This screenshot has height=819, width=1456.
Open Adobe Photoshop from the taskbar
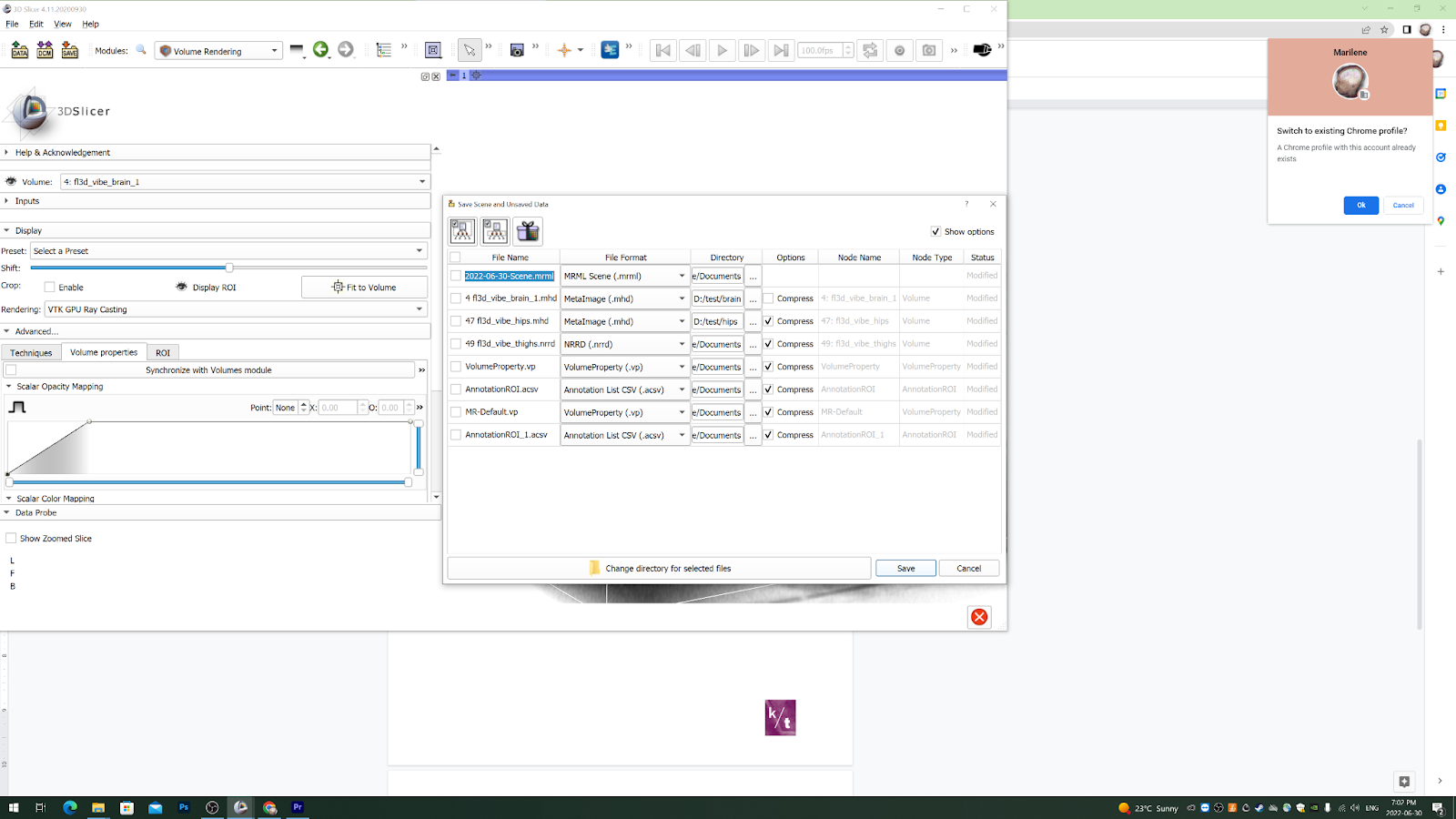click(x=184, y=807)
